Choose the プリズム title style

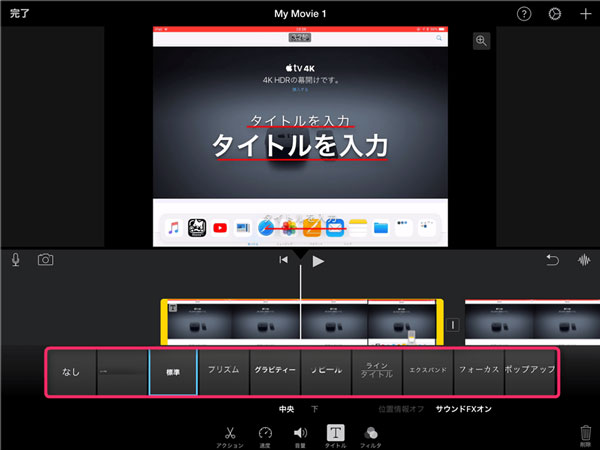[224, 372]
